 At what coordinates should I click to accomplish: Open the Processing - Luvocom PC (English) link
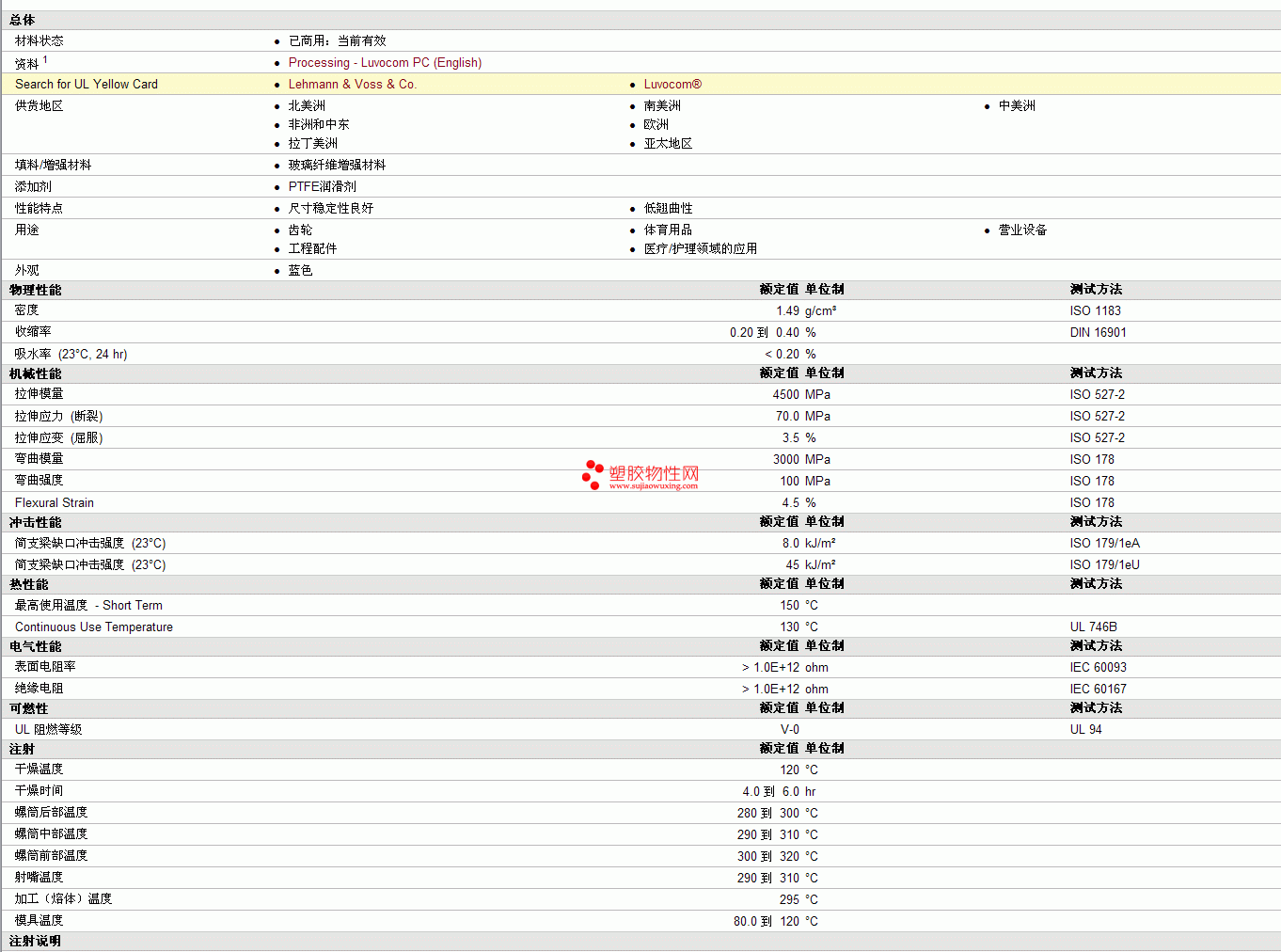[385, 62]
